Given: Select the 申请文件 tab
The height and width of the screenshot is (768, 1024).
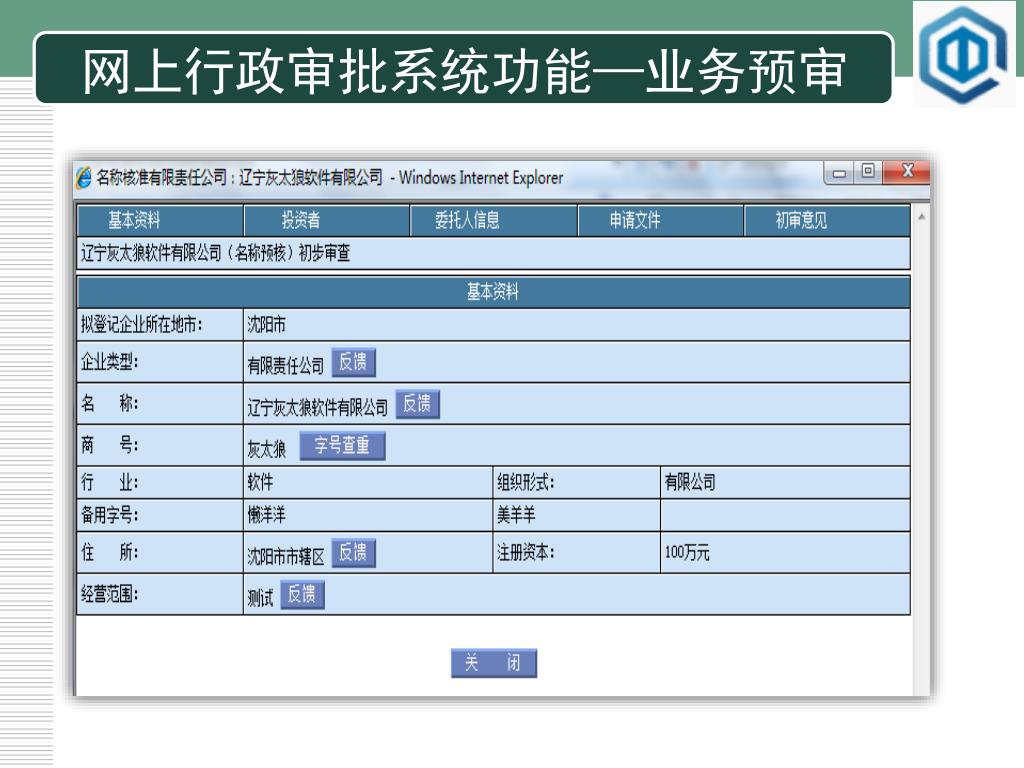Looking at the screenshot, I should point(660,220).
